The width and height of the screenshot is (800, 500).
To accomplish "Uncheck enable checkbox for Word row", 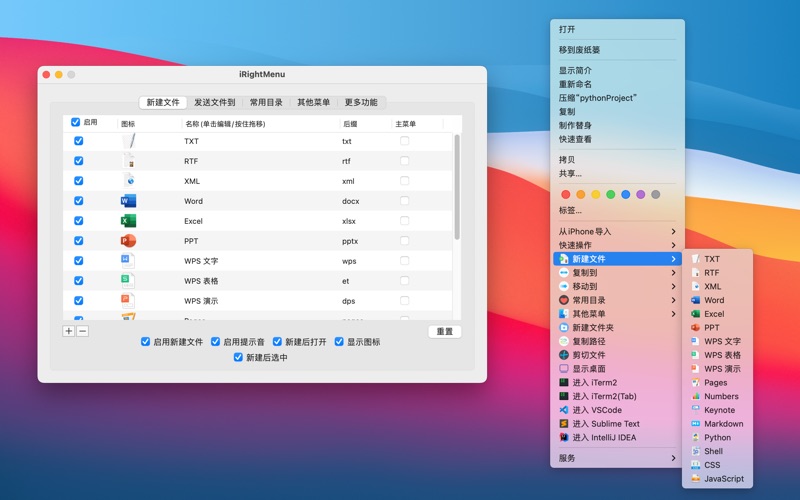I will [x=79, y=201].
